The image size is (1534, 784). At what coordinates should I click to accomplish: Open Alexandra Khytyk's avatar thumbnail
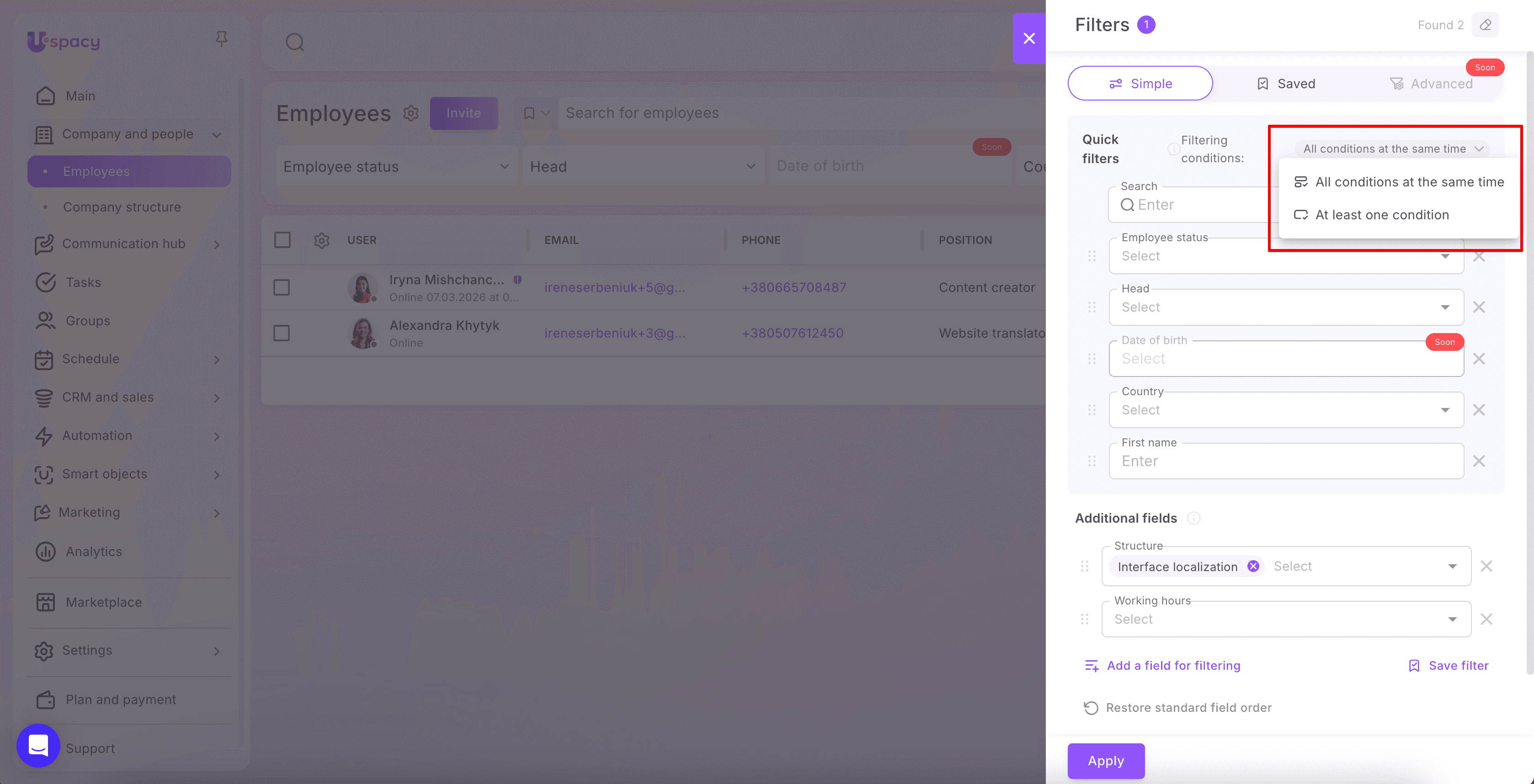point(362,334)
